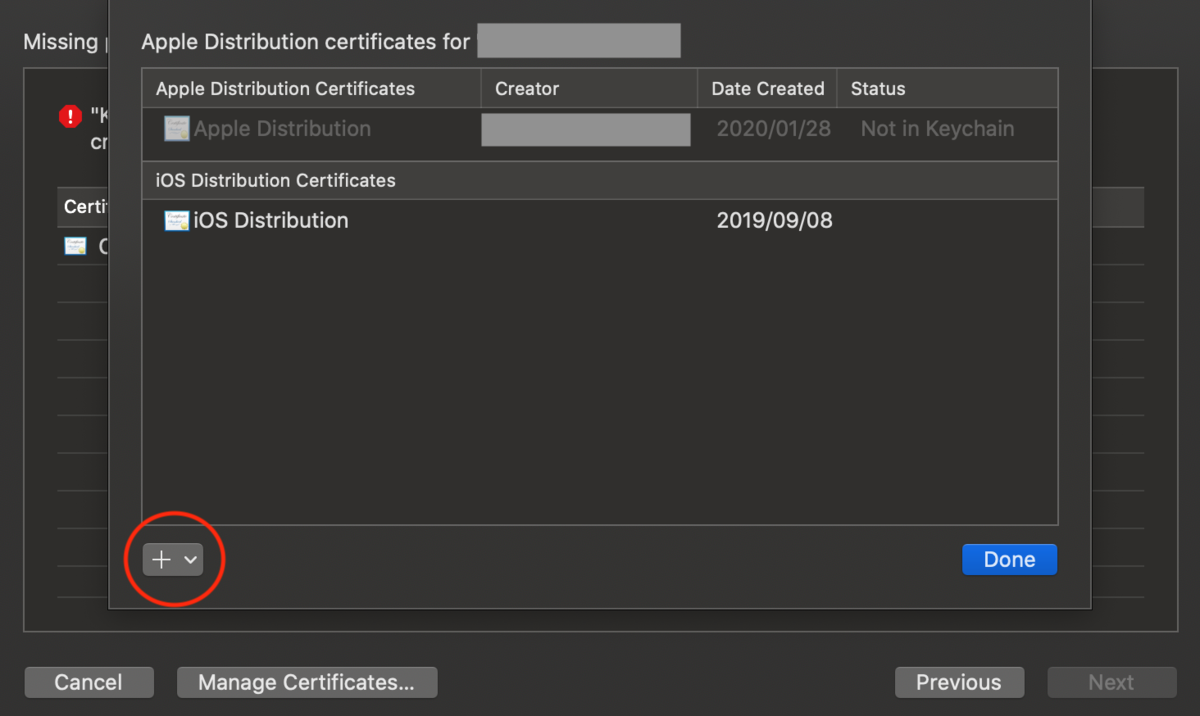Click the redacted creator cell of Apple Distribution
Viewport: 1200px width, 716px height.
pyautogui.click(x=585, y=129)
